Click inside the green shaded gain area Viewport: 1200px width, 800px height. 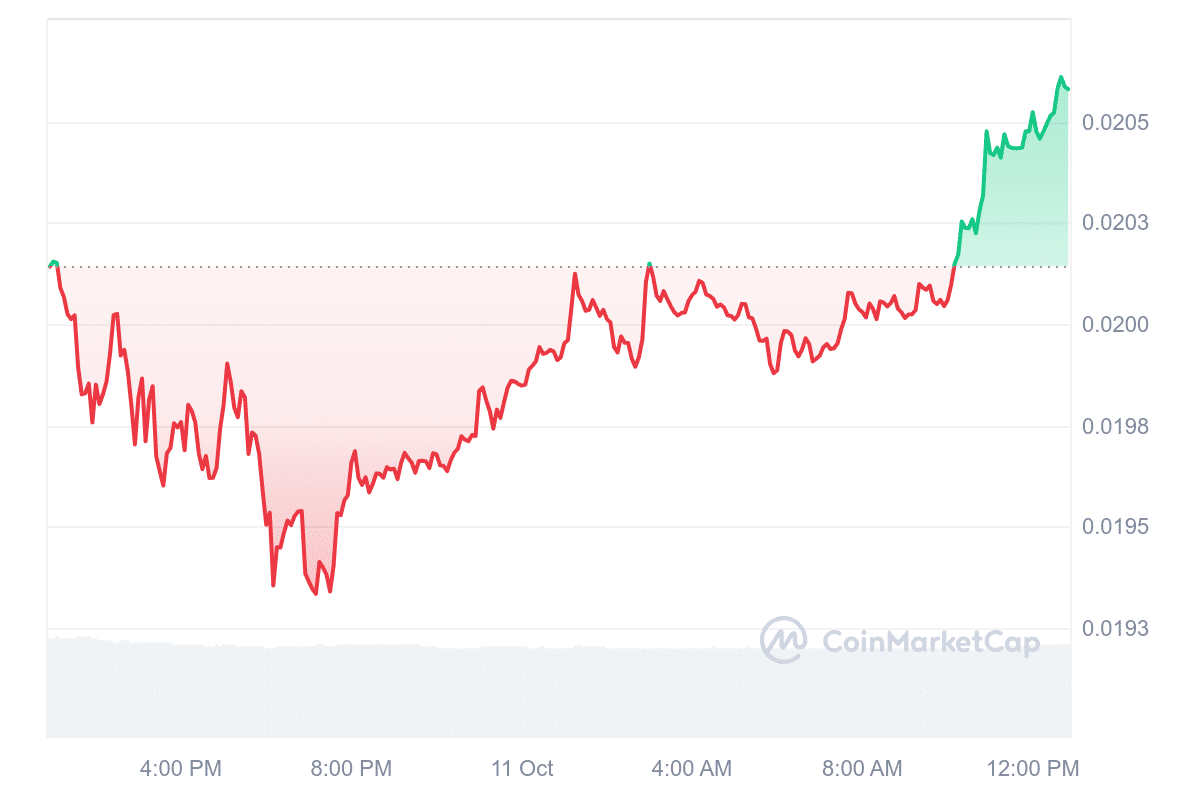(1020, 210)
